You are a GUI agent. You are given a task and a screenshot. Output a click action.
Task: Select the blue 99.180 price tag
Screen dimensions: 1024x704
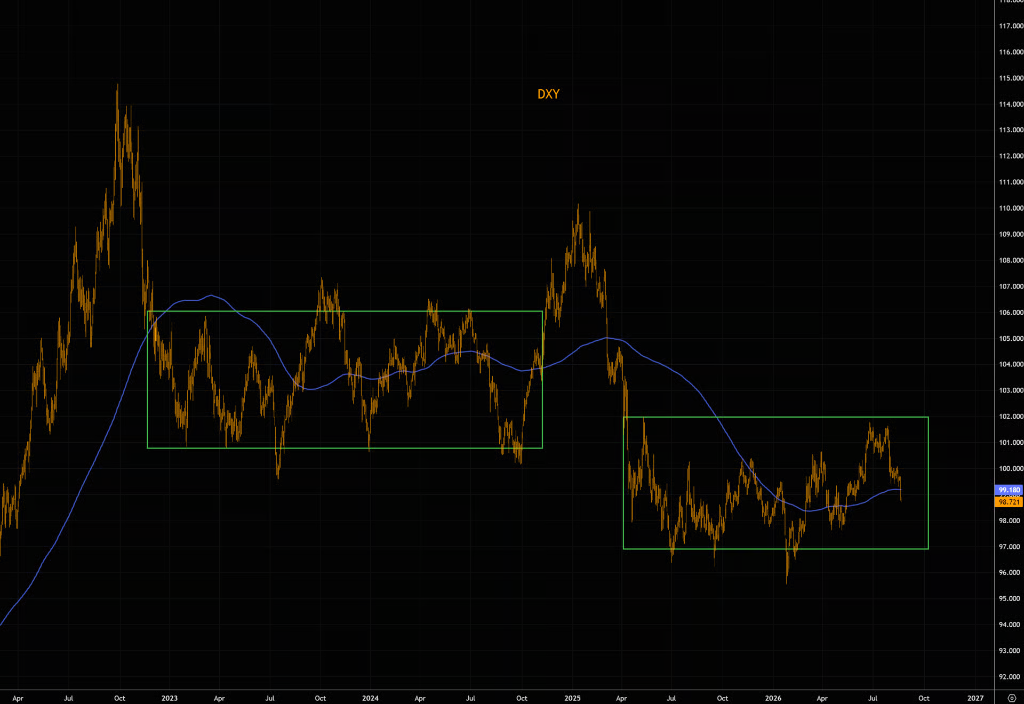[1009, 490]
